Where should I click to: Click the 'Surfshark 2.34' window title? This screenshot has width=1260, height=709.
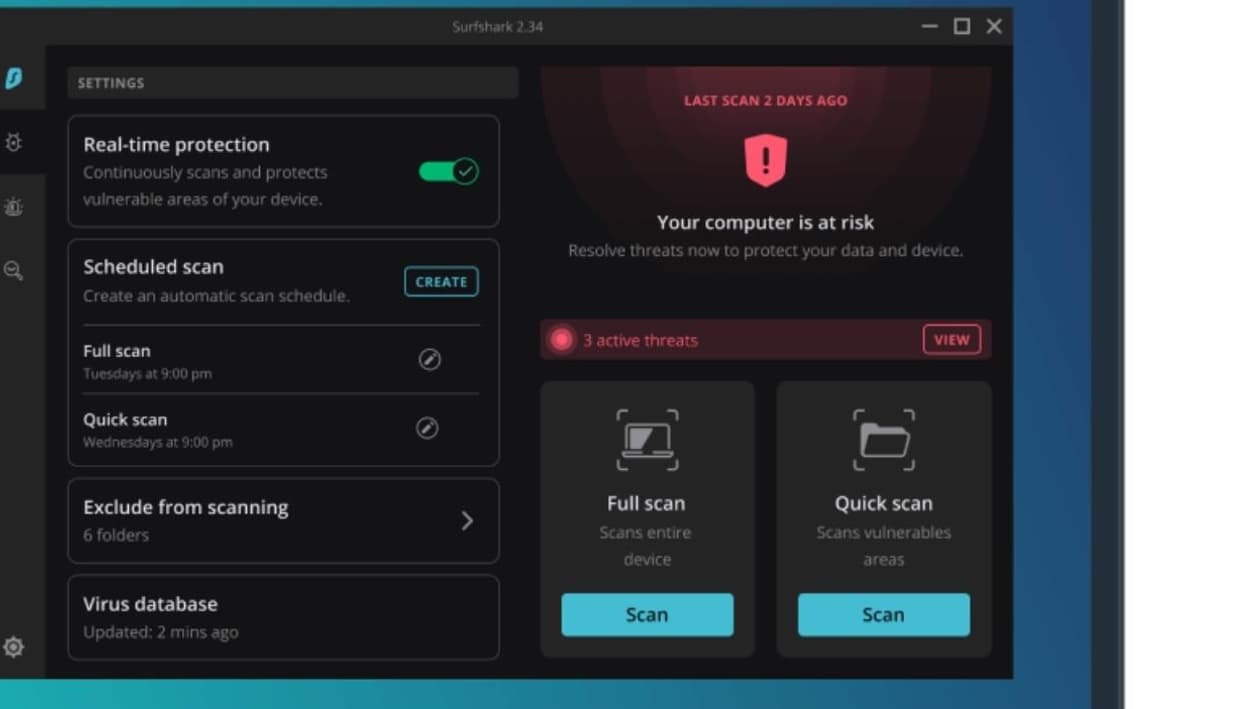[x=497, y=26]
